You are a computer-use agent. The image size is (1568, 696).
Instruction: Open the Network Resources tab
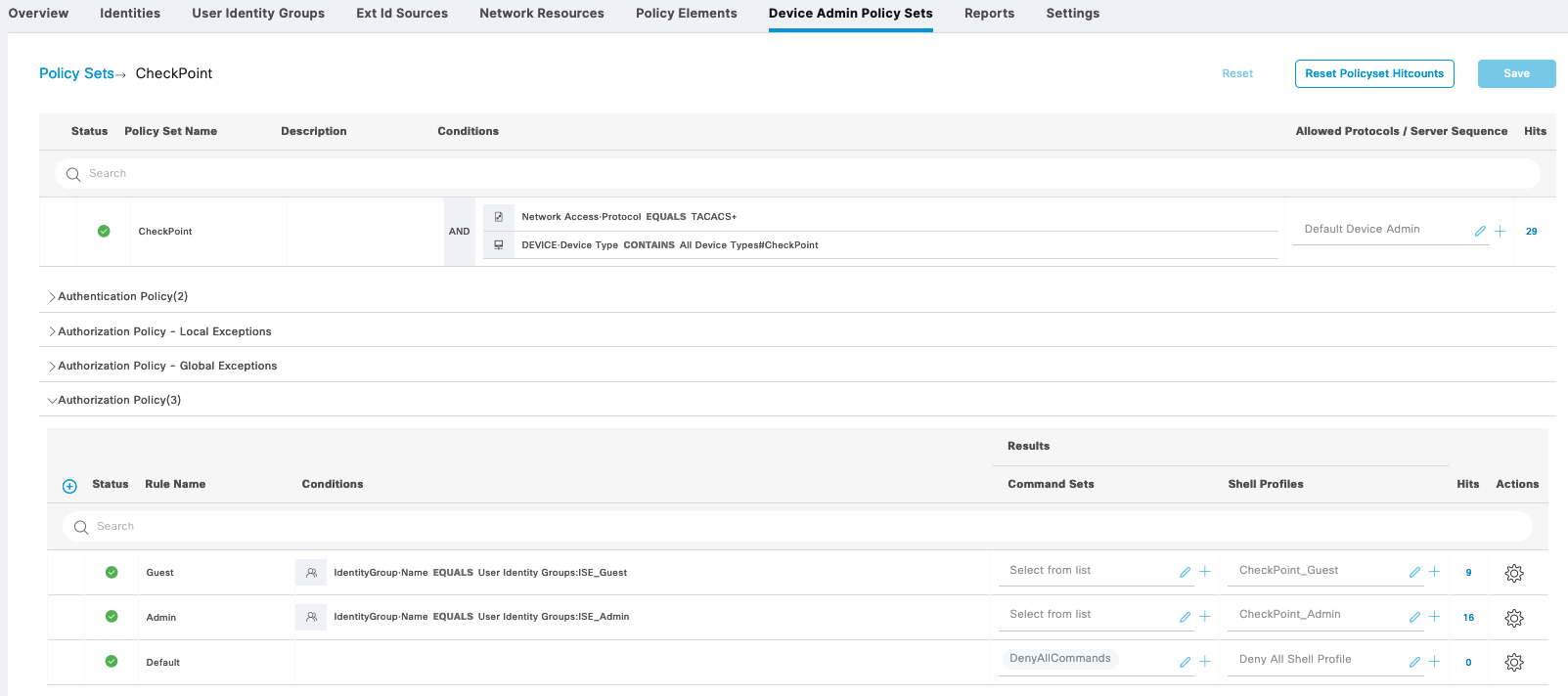(541, 14)
